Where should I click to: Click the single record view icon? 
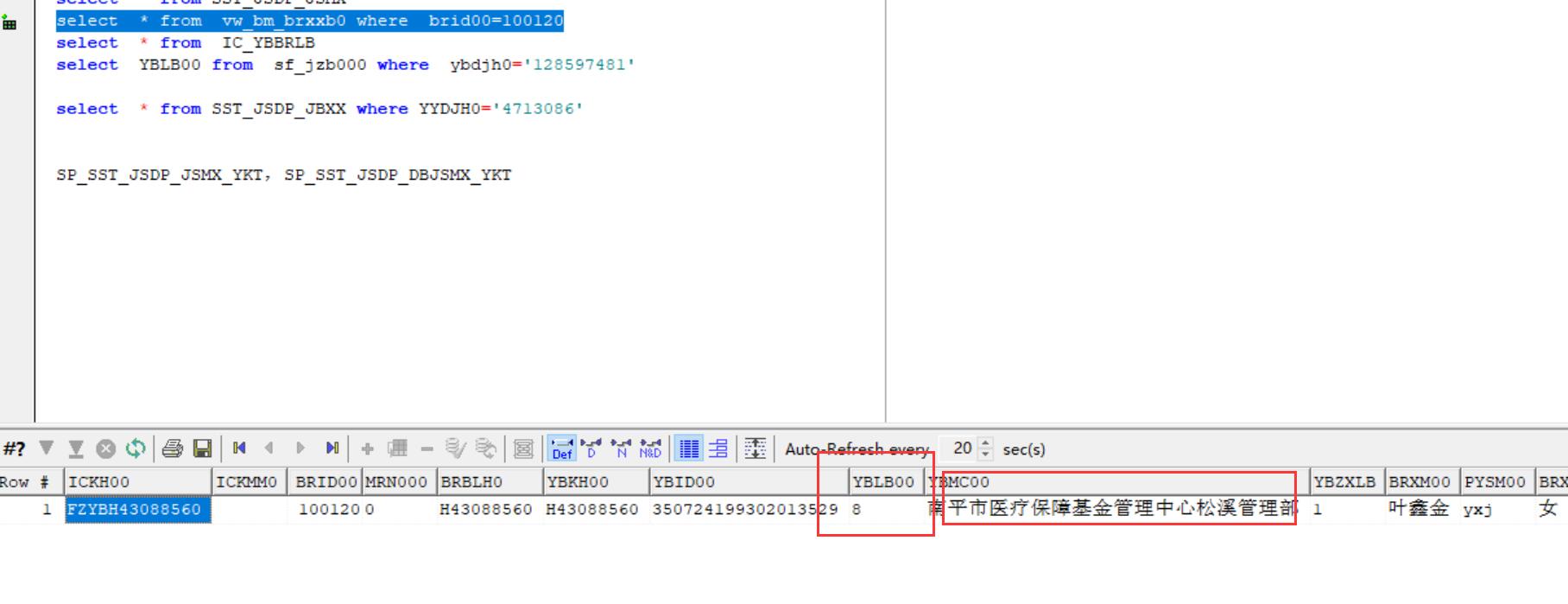523,448
